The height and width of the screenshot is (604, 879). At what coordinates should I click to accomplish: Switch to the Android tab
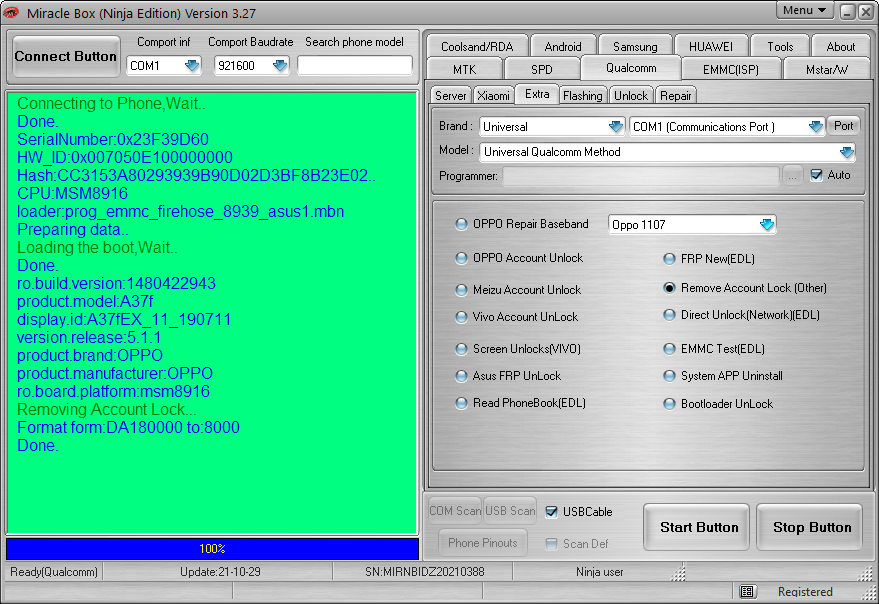click(x=562, y=47)
